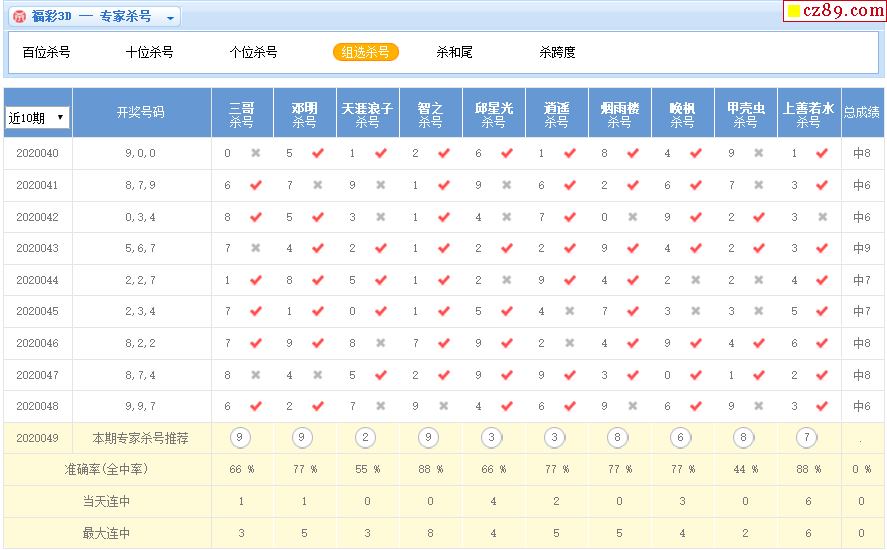
Task: Click the 天涯浪子 杀号 column header
Action: pos(367,114)
